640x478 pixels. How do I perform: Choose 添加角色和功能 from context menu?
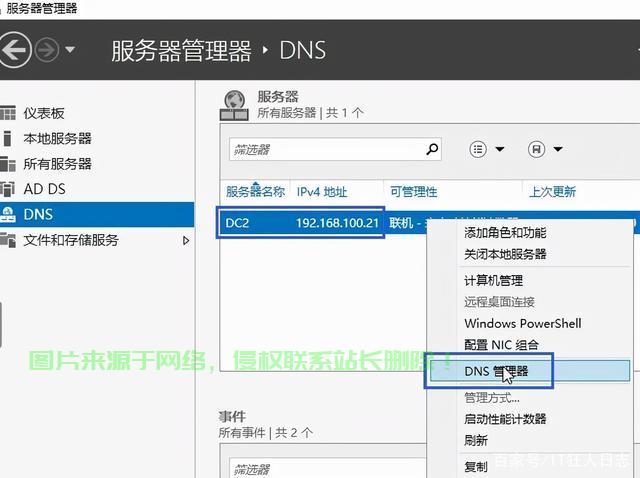[505, 232]
